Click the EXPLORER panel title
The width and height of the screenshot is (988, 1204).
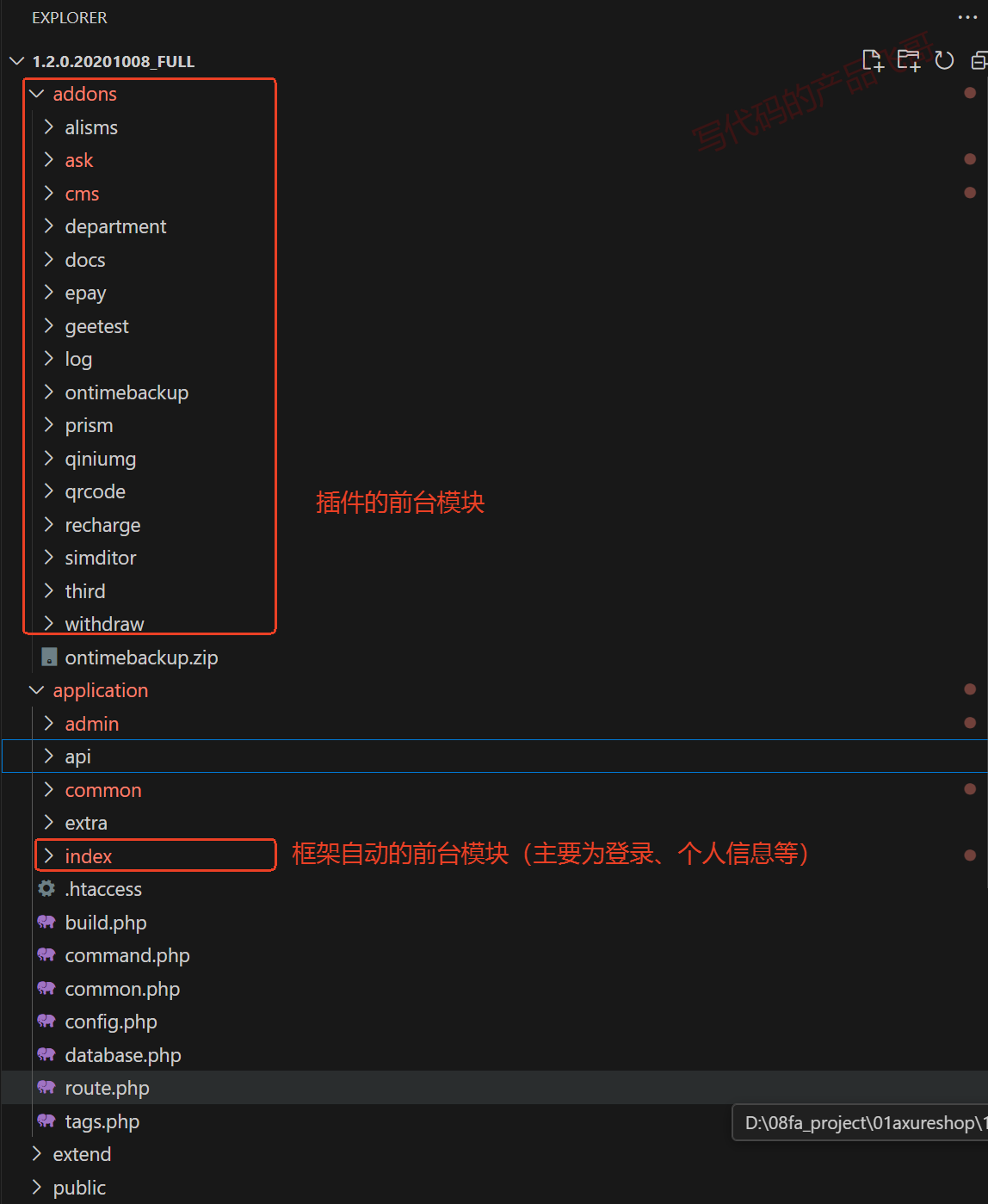(x=70, y=17)
